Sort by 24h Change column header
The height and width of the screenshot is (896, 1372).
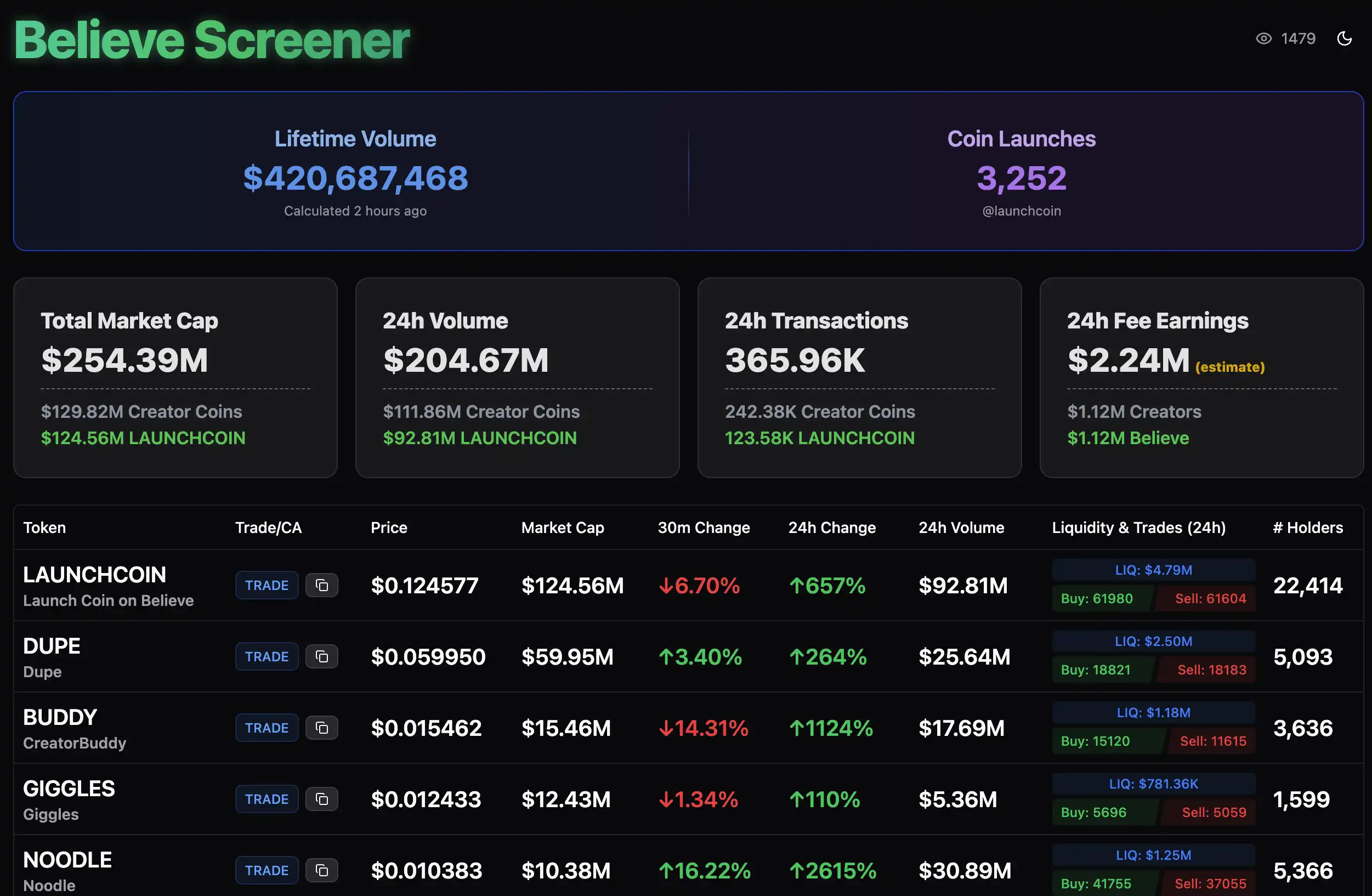click(831, 528)
